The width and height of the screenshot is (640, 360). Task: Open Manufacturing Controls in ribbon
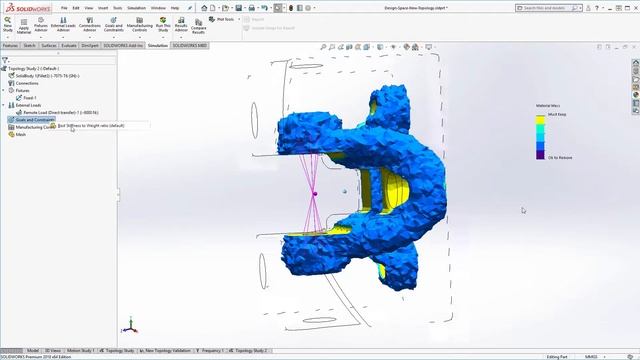[140, 24]
